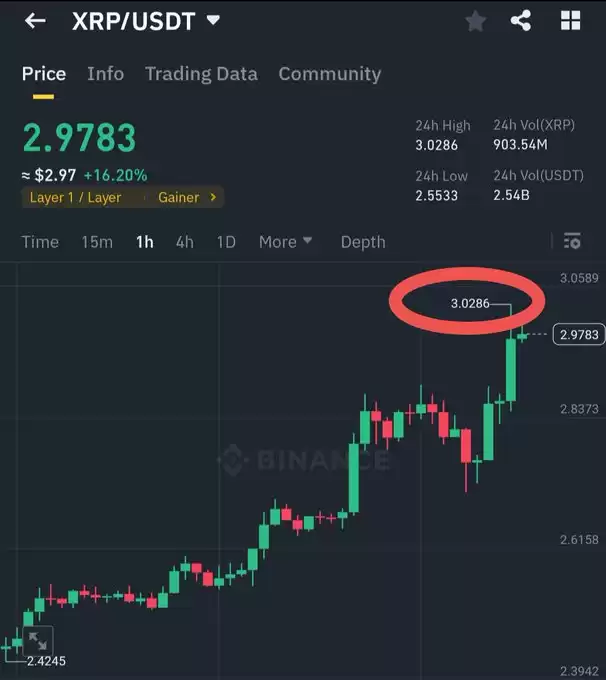Open the Community tab
This screenshot has height=680, width=606.
tap(330, 74)
